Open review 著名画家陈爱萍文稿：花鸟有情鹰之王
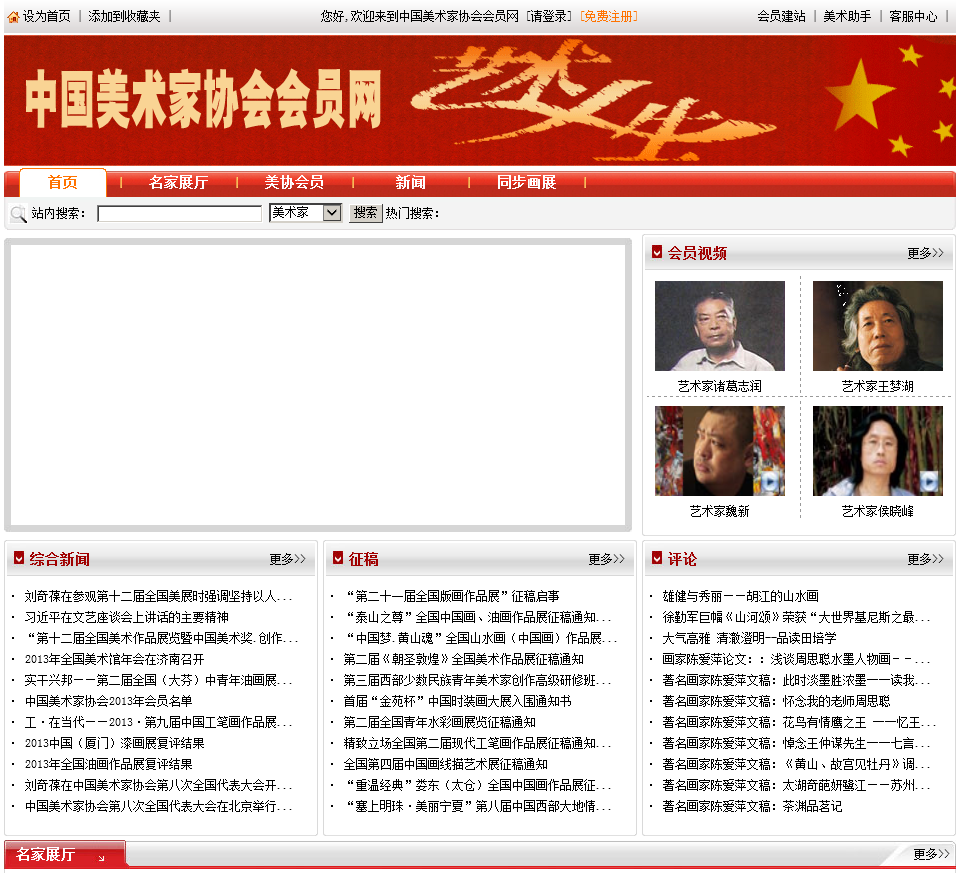This screenshot has height=873, width=960. pyautogui.click(x=799, y=722)
